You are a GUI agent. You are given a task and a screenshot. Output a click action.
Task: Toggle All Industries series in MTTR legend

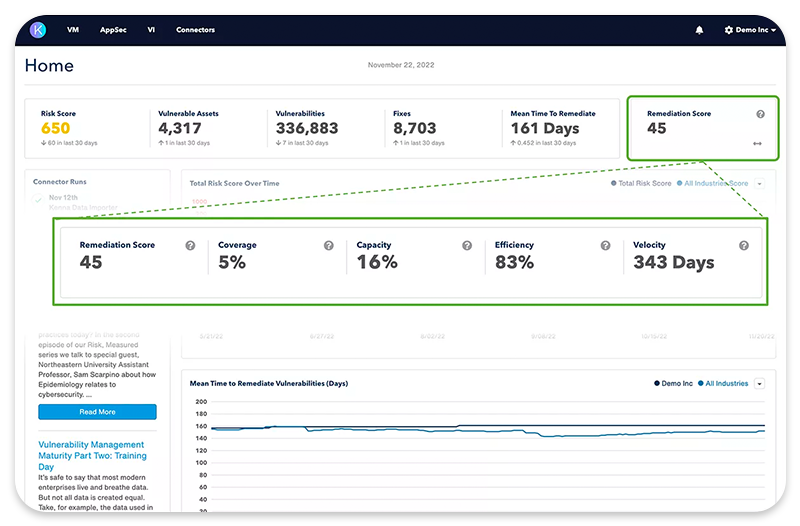(723, 383)
